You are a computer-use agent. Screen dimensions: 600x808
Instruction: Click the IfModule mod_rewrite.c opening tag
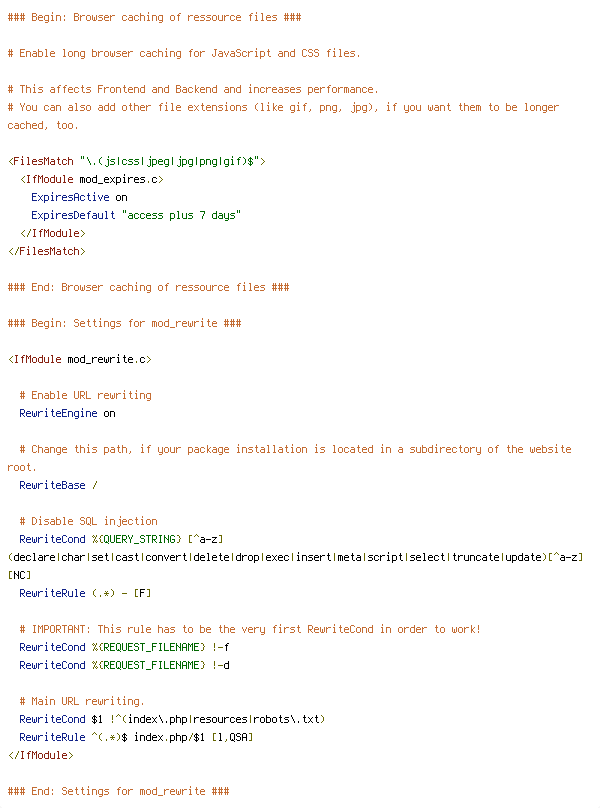click(x=80, y=359)
